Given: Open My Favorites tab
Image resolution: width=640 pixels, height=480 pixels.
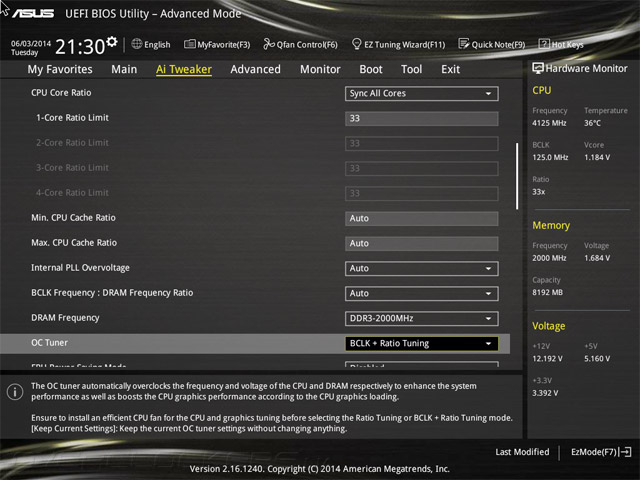Looking at the screenshot, I should (60, 69).
